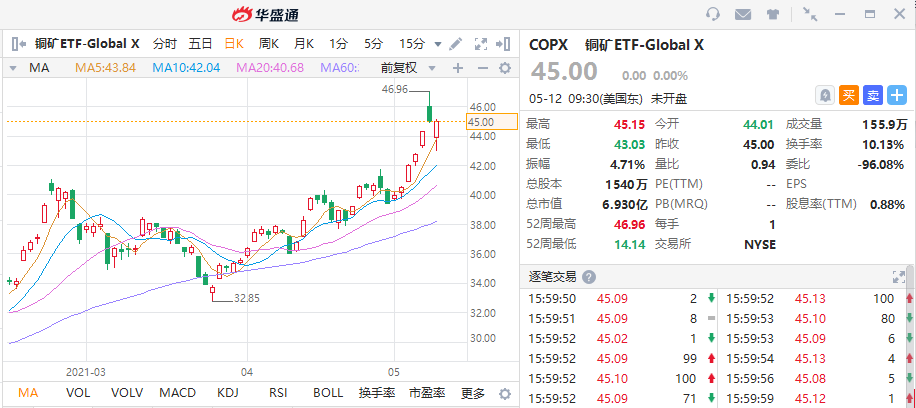Click the MA60 legend label

click(339, 68)
